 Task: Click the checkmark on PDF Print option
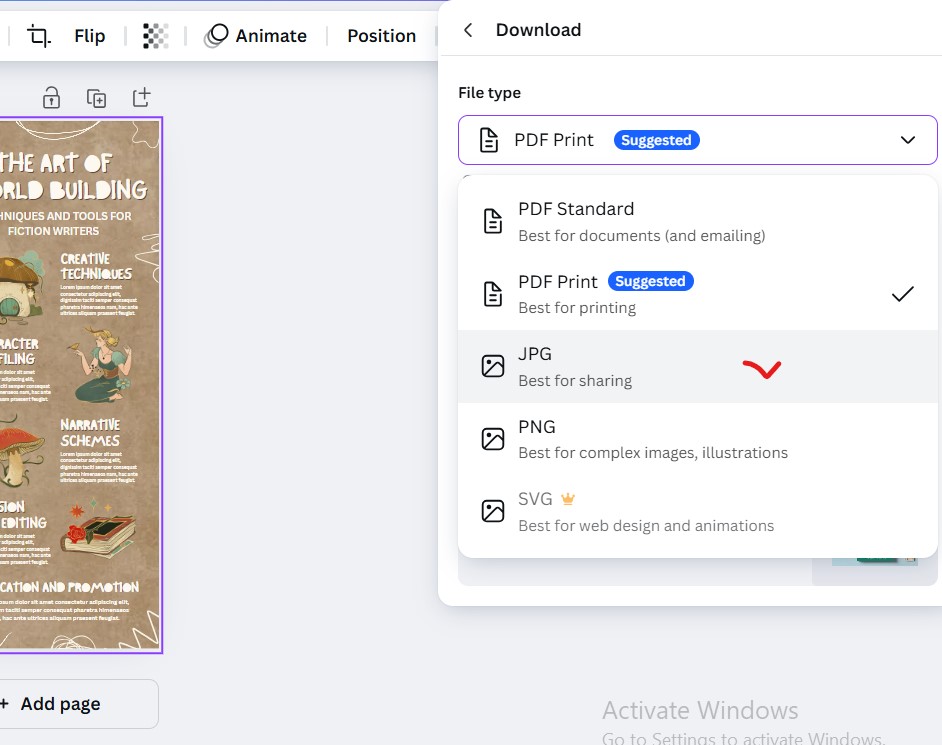(x=902, y=294)
